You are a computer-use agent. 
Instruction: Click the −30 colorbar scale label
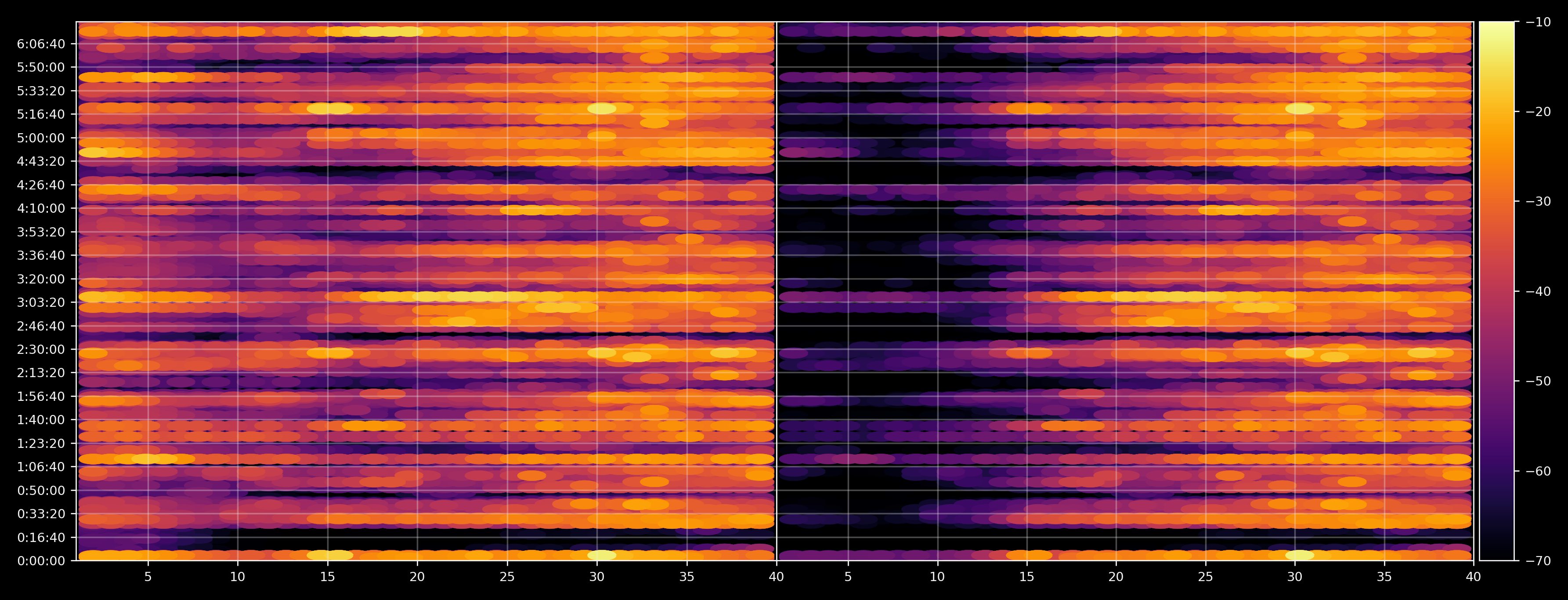click(1538, 202)
